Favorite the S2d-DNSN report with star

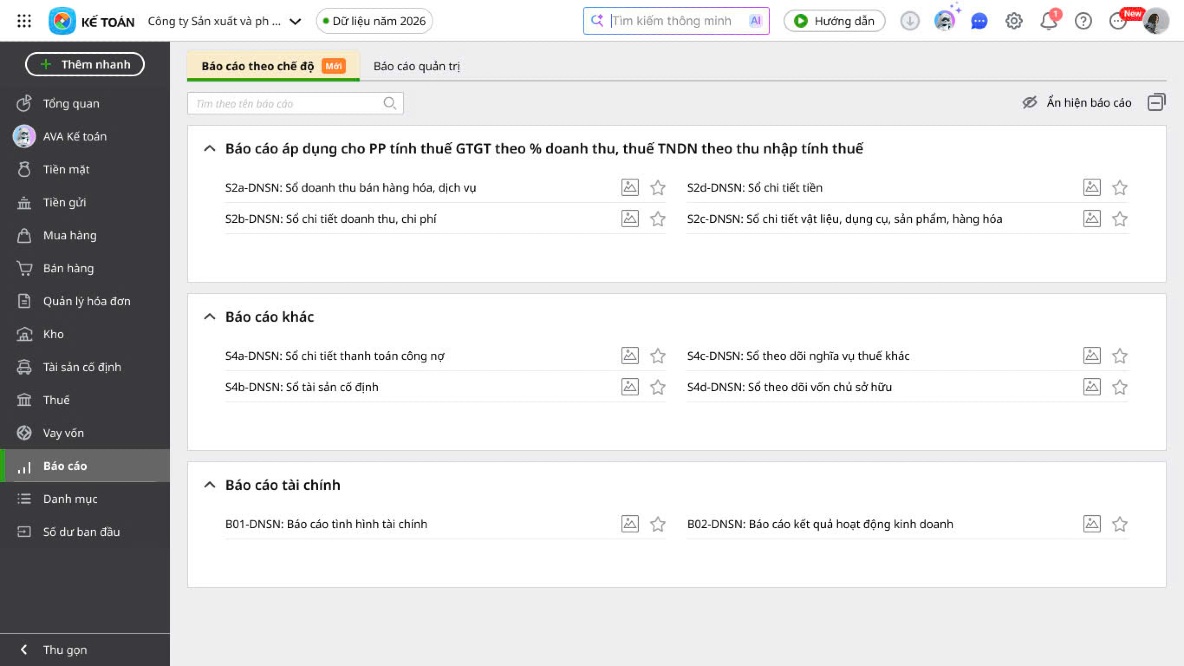pyautogui.click(x=1120, y=187)
